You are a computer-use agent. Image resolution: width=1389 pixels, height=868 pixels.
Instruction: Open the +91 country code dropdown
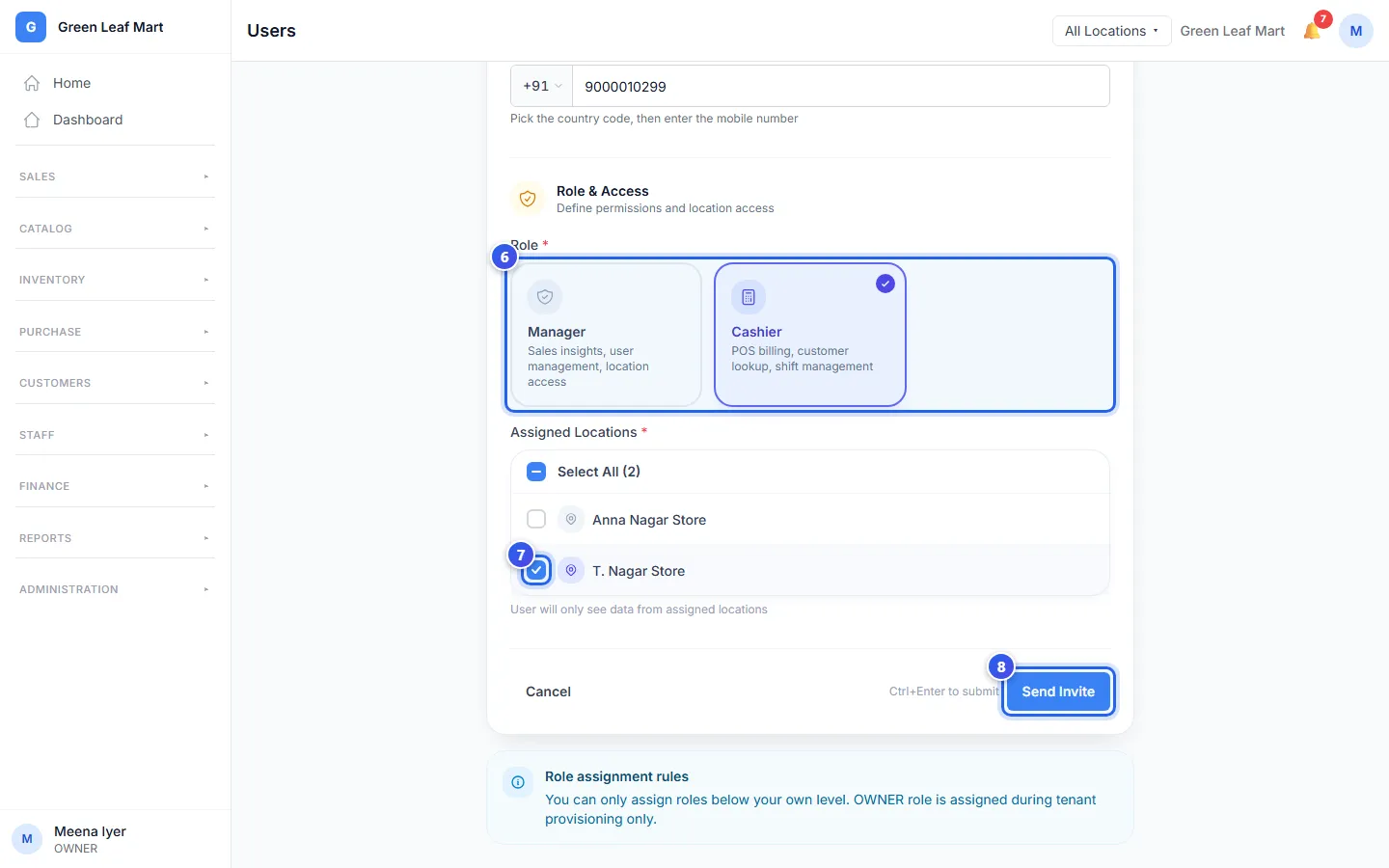point(542,86)
